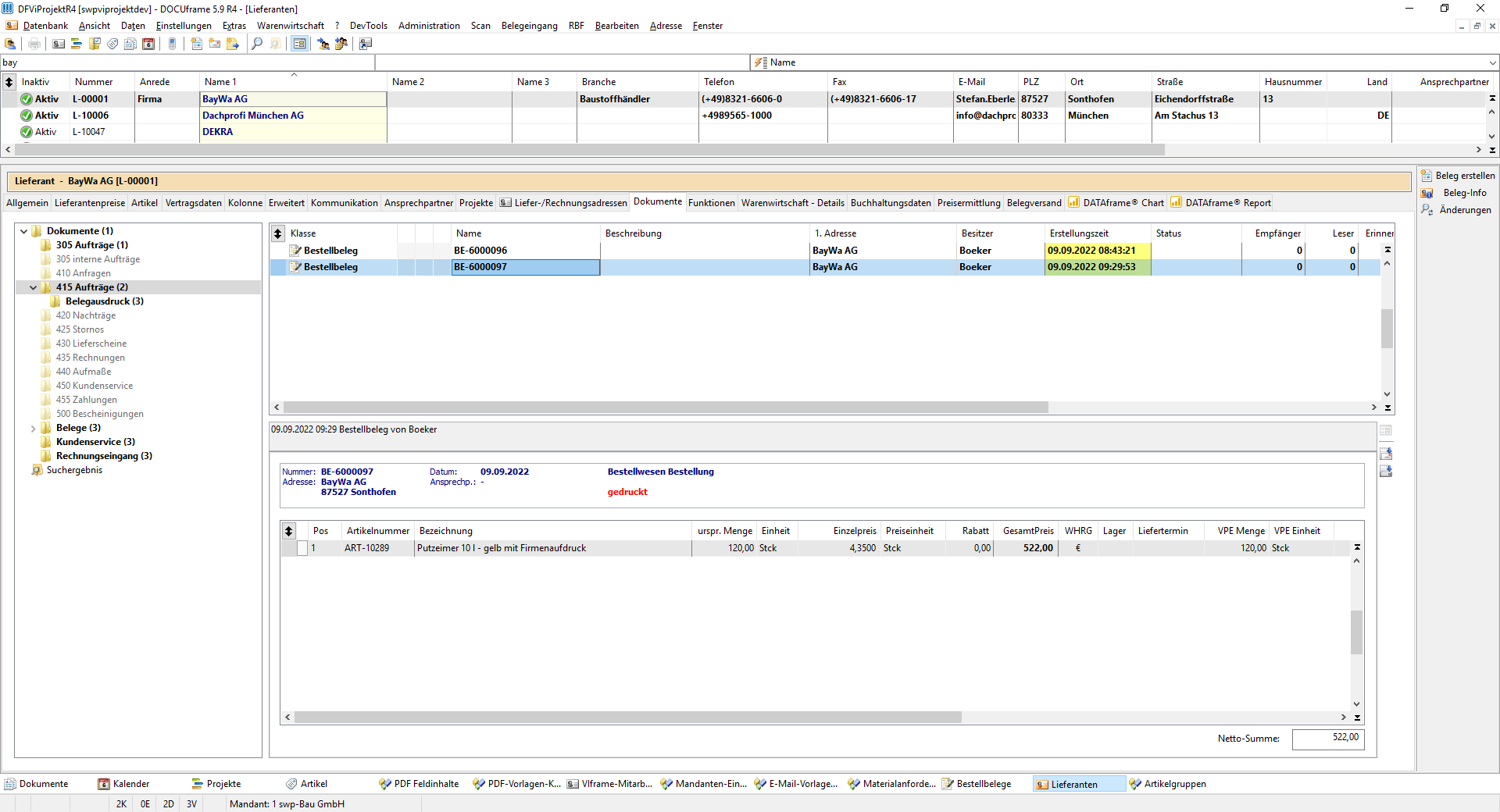Click the supplier list horizontal scrollbar
The width and height of the screenshot is (1500, 812).
[590, 149]
